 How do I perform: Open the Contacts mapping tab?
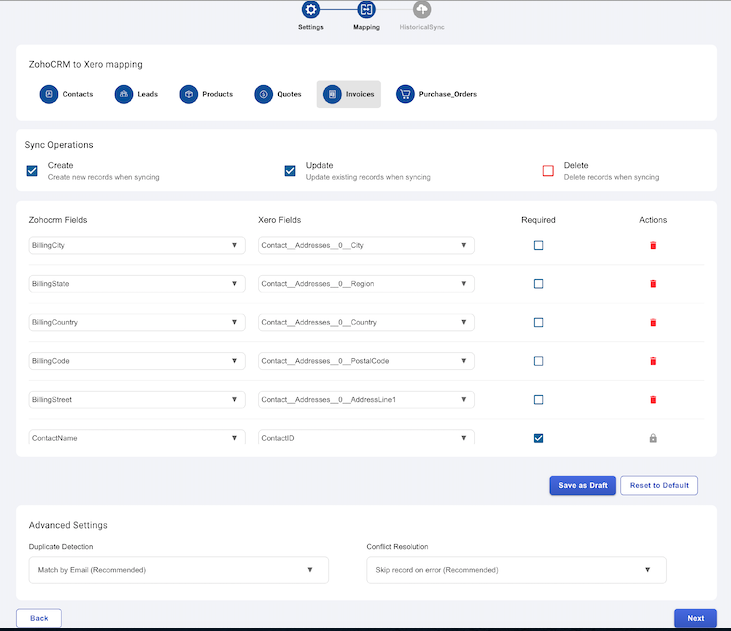(67, 94)
